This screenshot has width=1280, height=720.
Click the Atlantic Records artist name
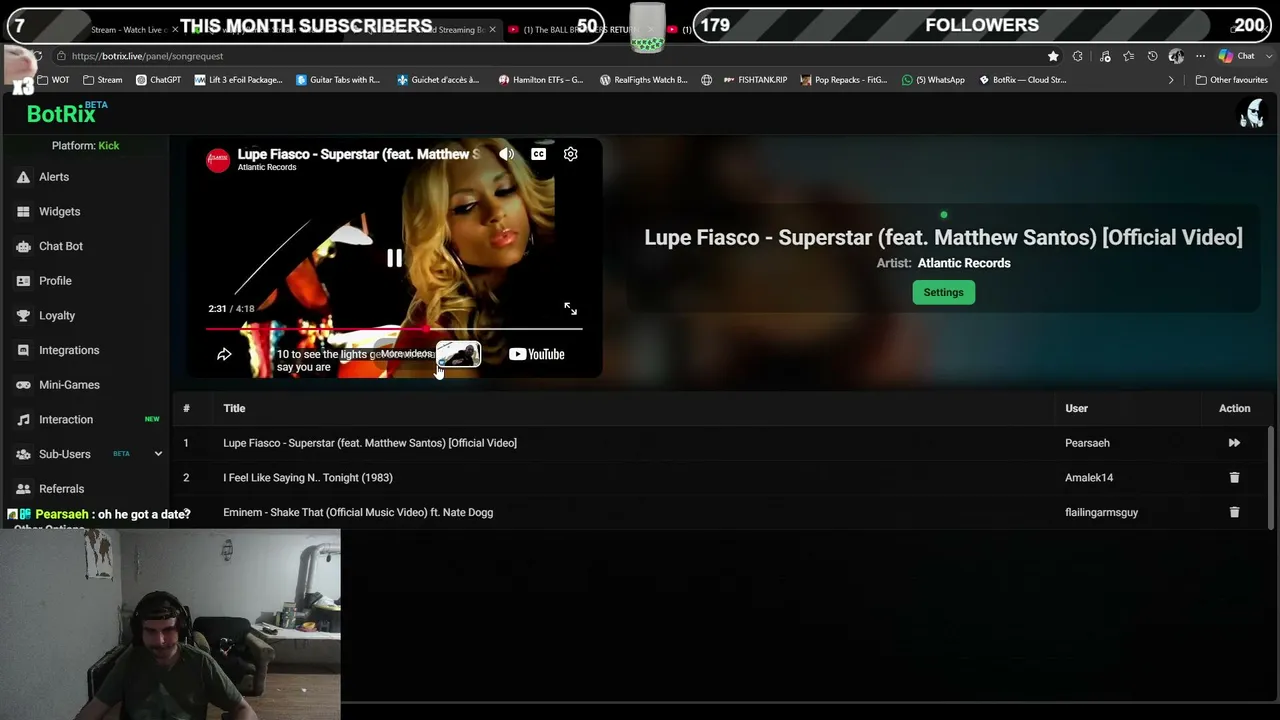[964, 263]
